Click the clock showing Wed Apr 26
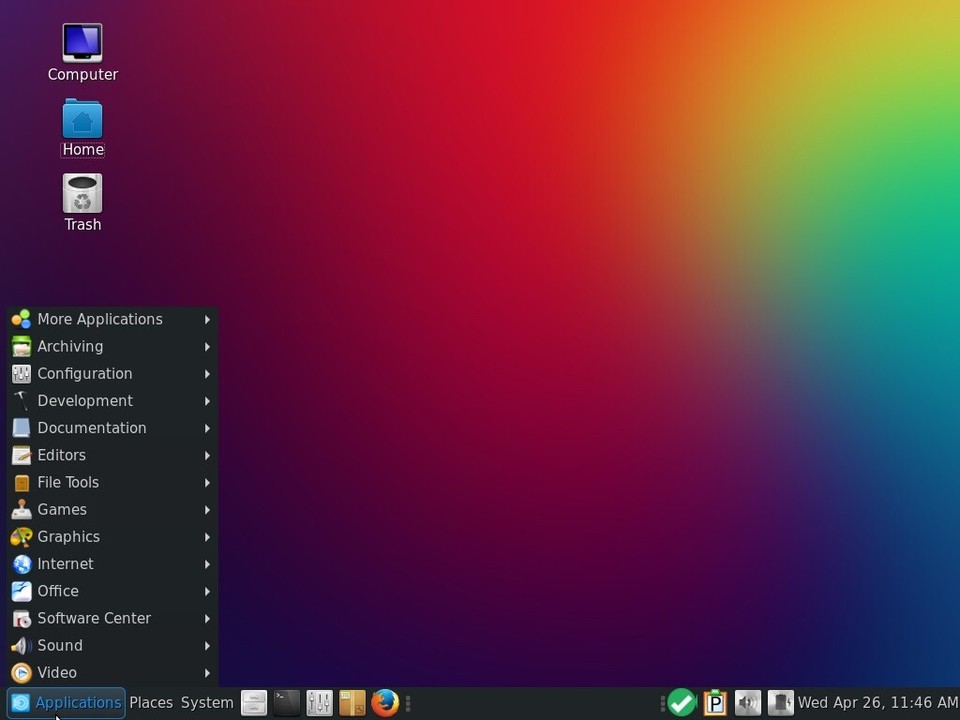The height and width of the screenshot is (720, 960). (x=877, y=702)
